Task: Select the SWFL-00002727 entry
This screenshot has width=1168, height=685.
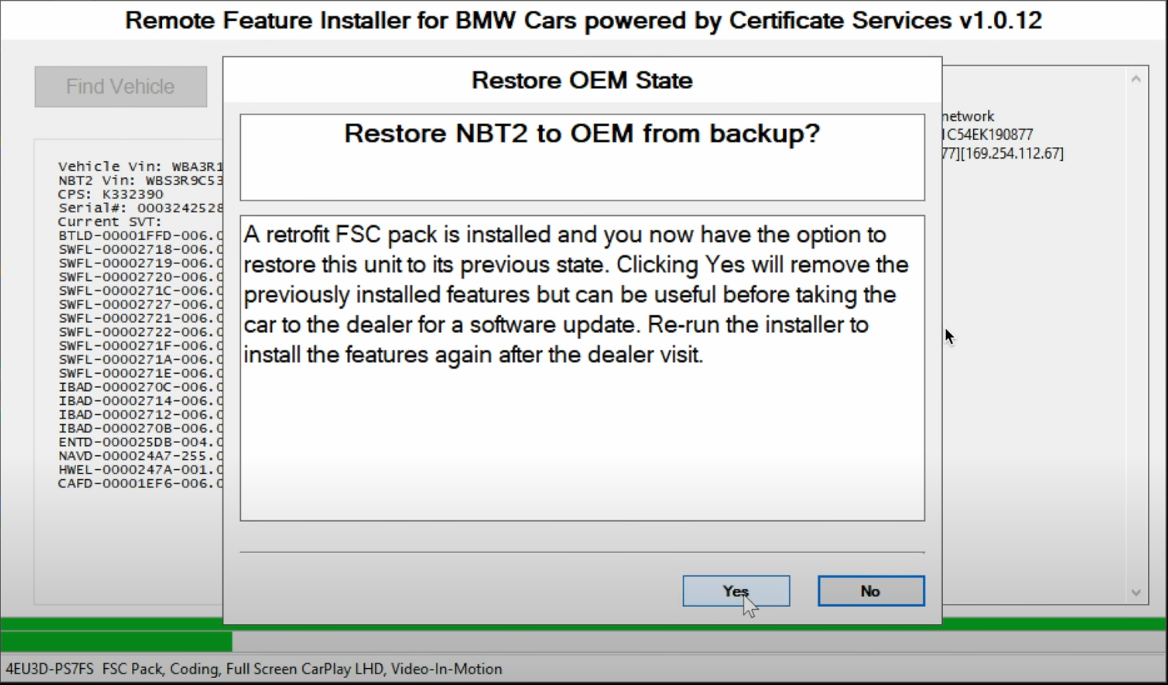Action: point(141,305)
